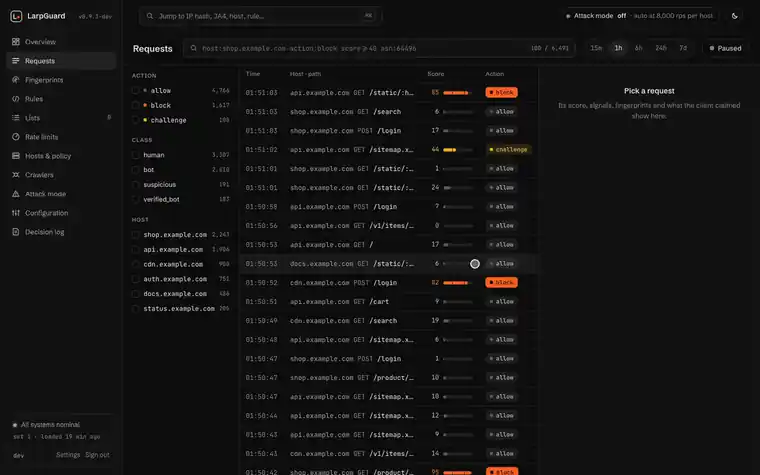
Task: Toggle the allow action filter checkbox
Action: [136, 91]
